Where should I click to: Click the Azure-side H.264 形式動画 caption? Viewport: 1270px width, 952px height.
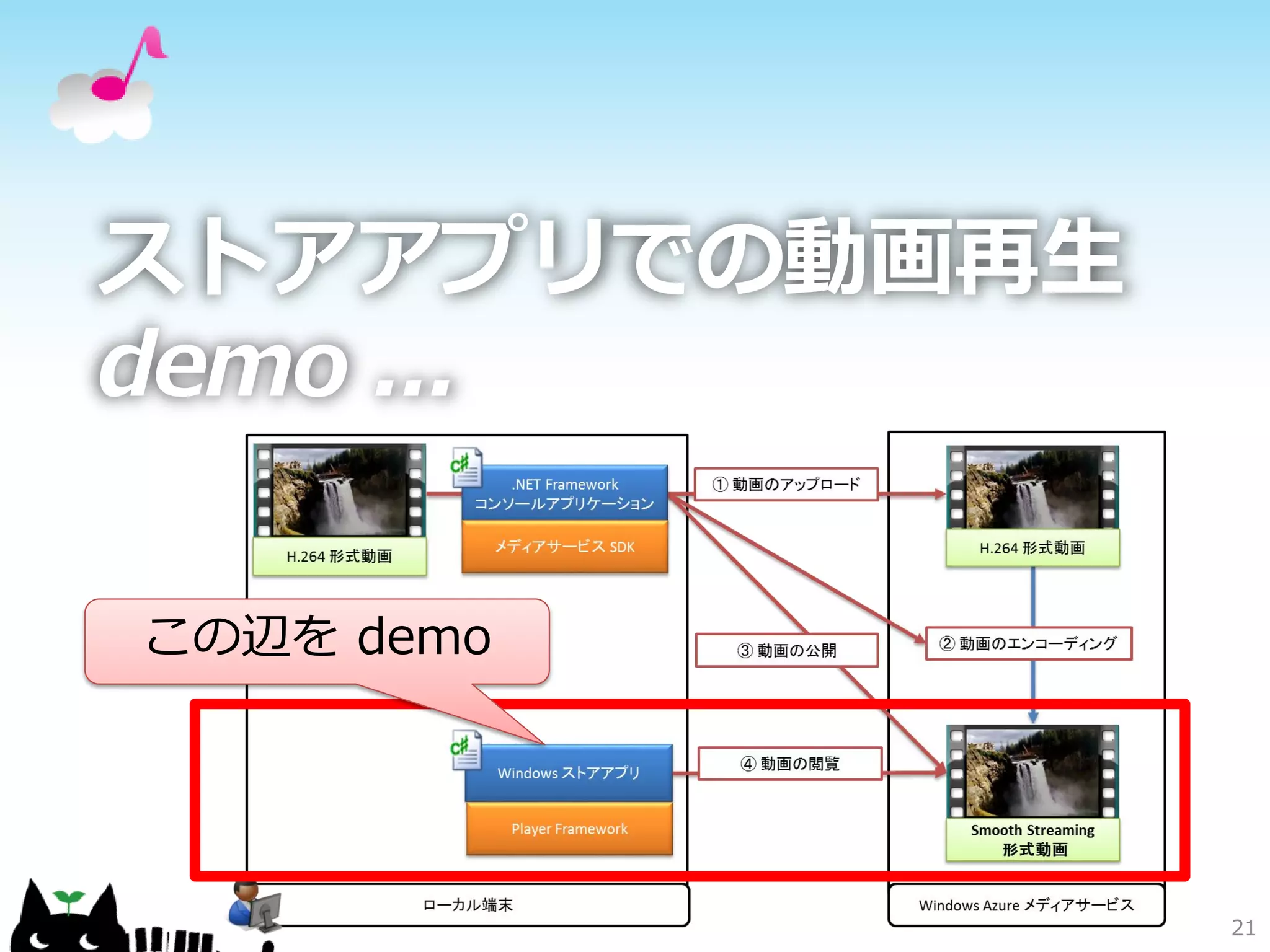point(1032,548)
